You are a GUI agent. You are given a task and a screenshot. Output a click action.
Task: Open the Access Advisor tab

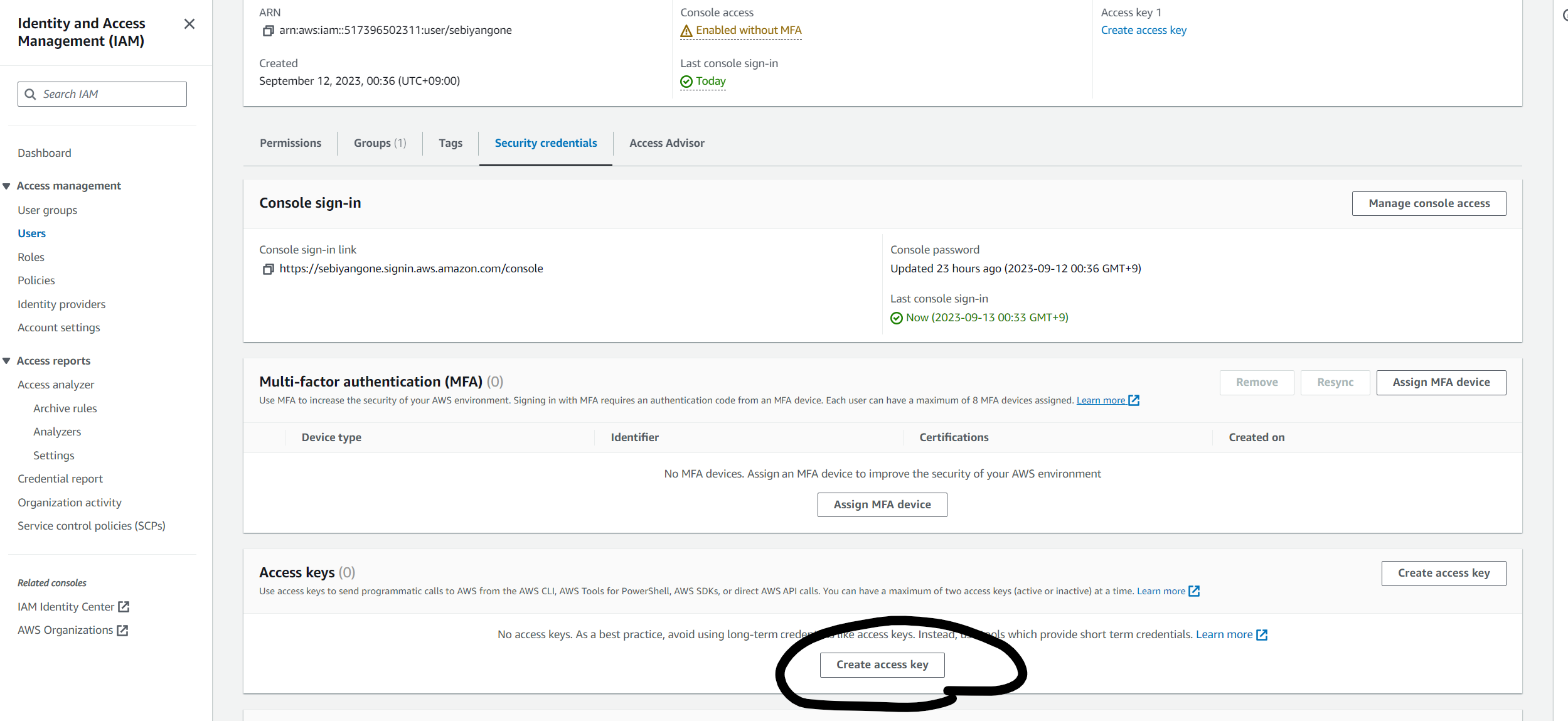pos(667,143)
